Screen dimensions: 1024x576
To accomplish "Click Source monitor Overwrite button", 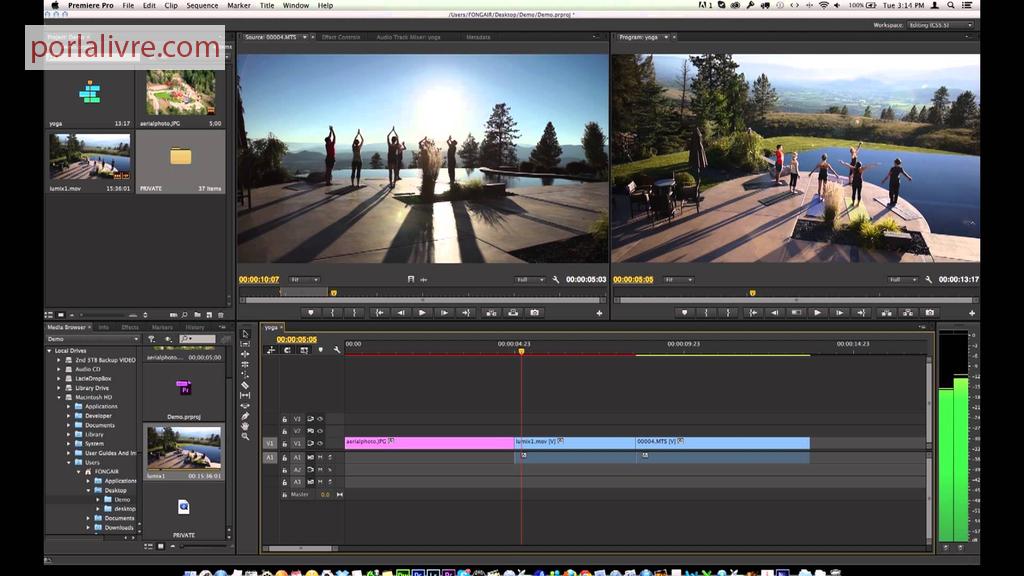I will pos(513,313).
